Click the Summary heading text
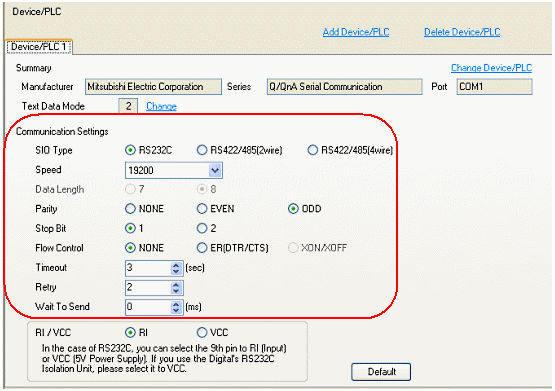The image size is (555, 391). coord(34,68)
